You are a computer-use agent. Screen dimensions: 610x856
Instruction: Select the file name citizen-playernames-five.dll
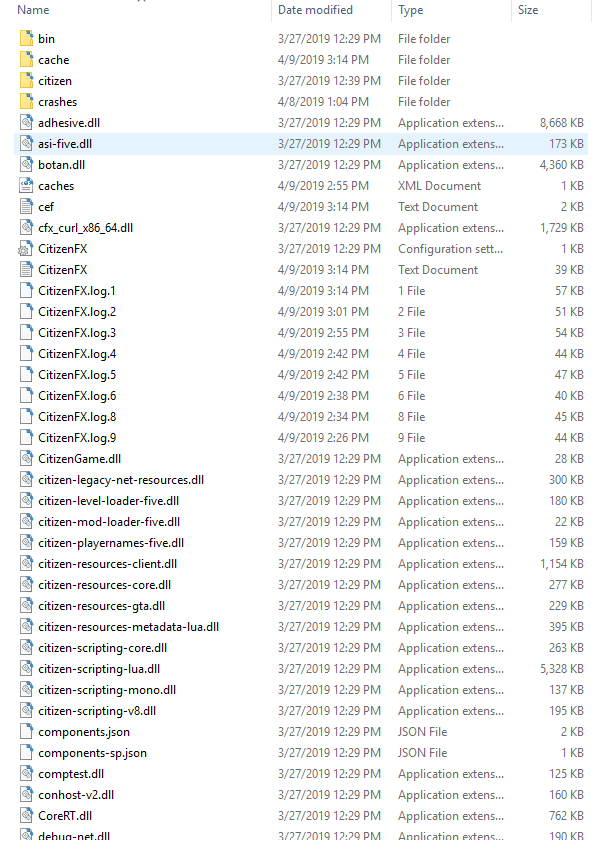(x=111, y=543)
